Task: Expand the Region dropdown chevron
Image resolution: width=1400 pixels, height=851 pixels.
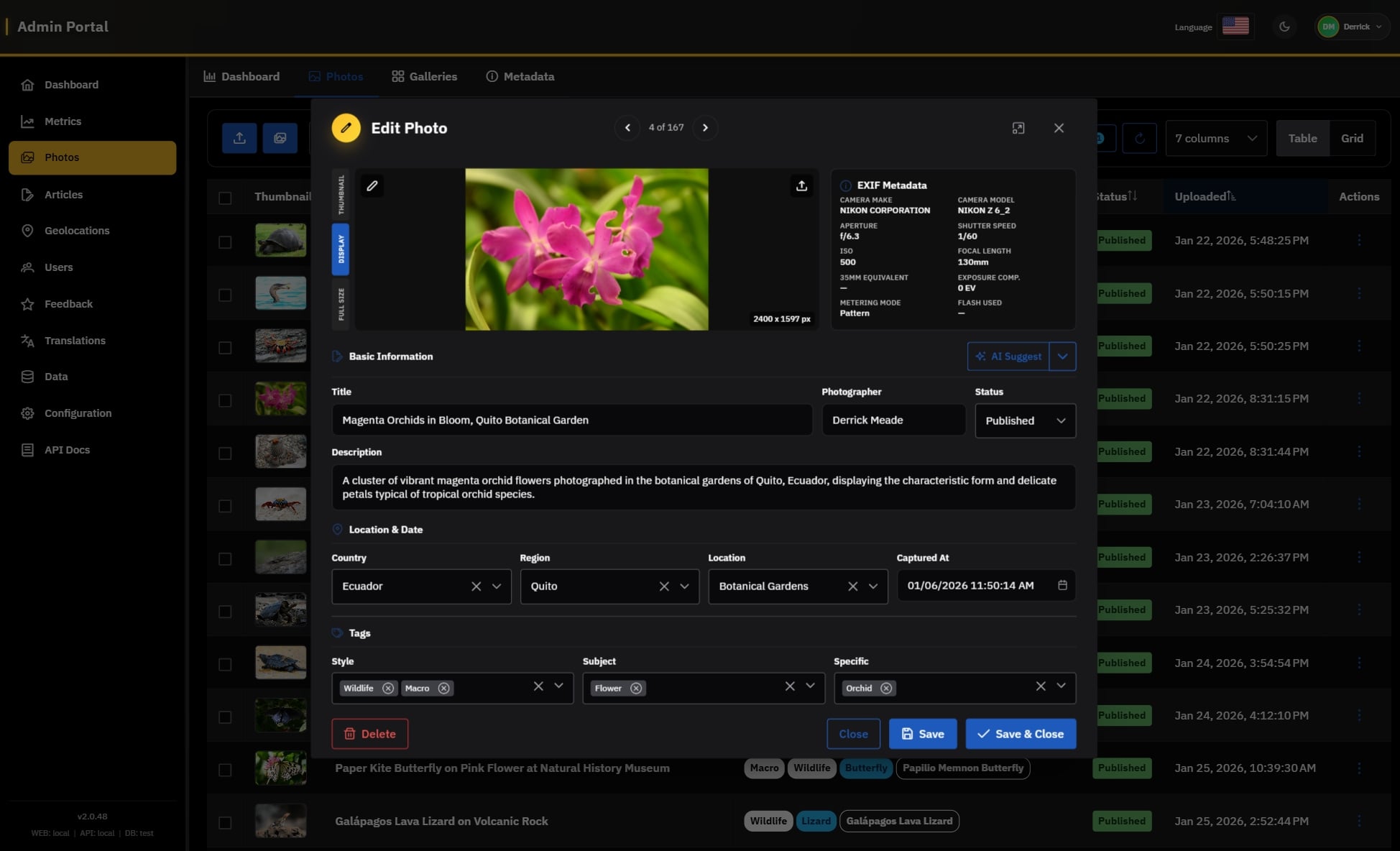Action: [684, 586]
